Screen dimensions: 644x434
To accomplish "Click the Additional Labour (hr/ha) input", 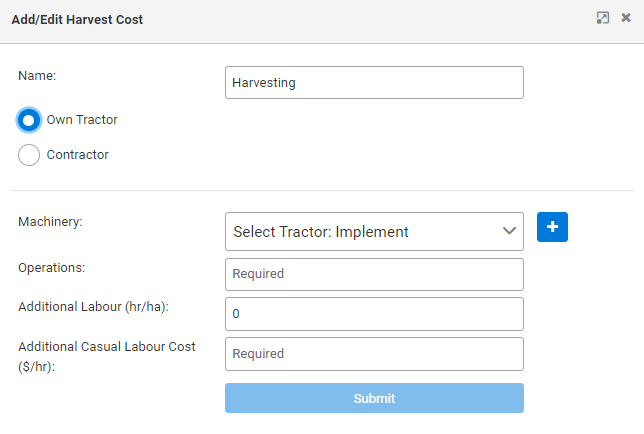I will click(x=374, y=314).
